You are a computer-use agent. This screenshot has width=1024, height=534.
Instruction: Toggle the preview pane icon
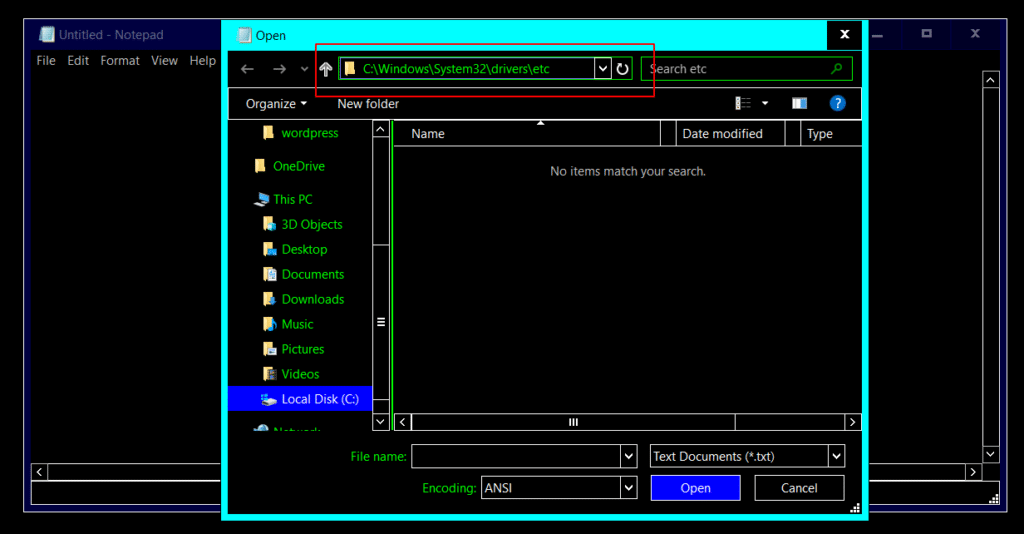799,103
